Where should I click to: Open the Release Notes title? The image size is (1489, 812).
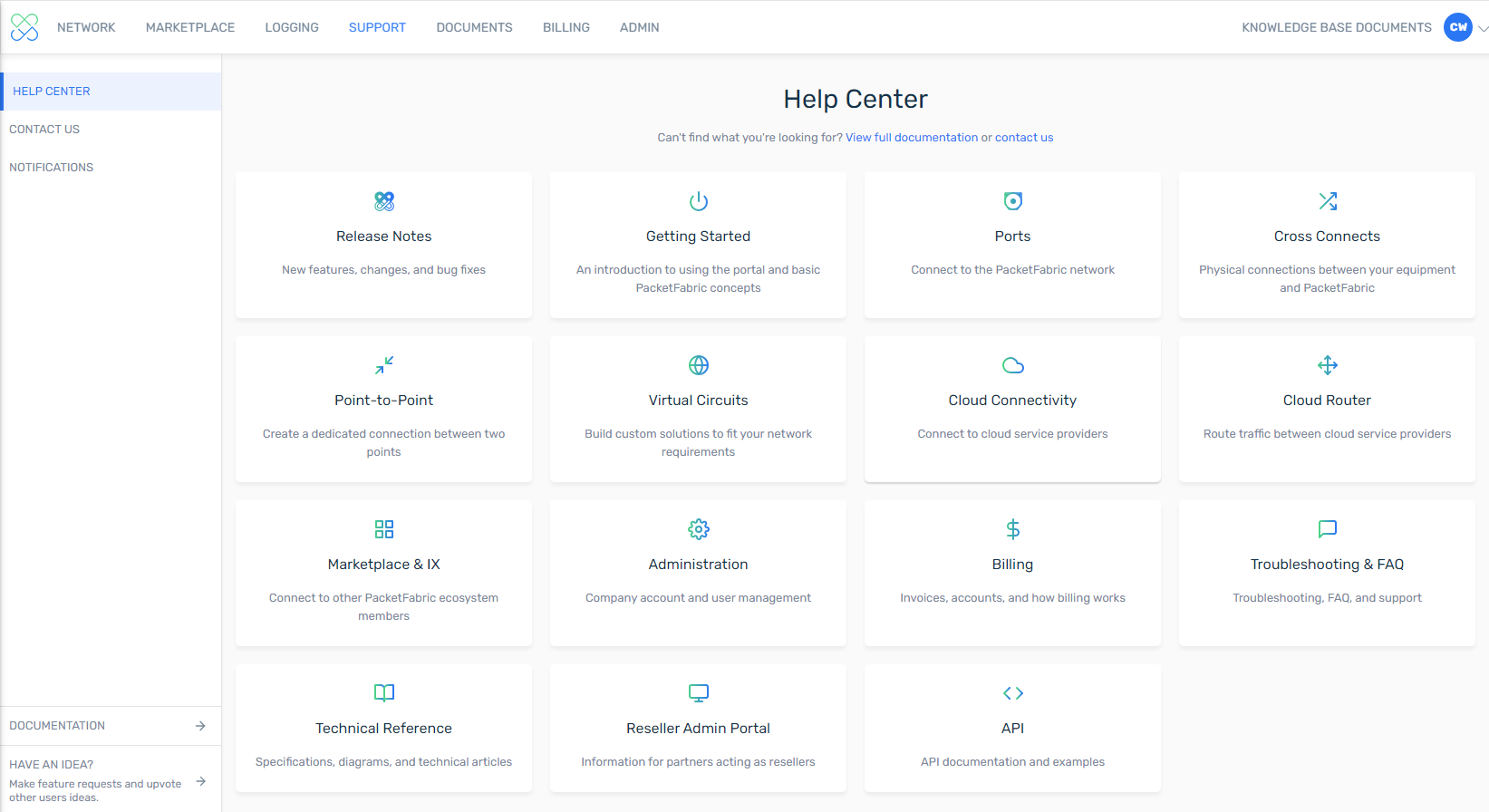[384, 237]
